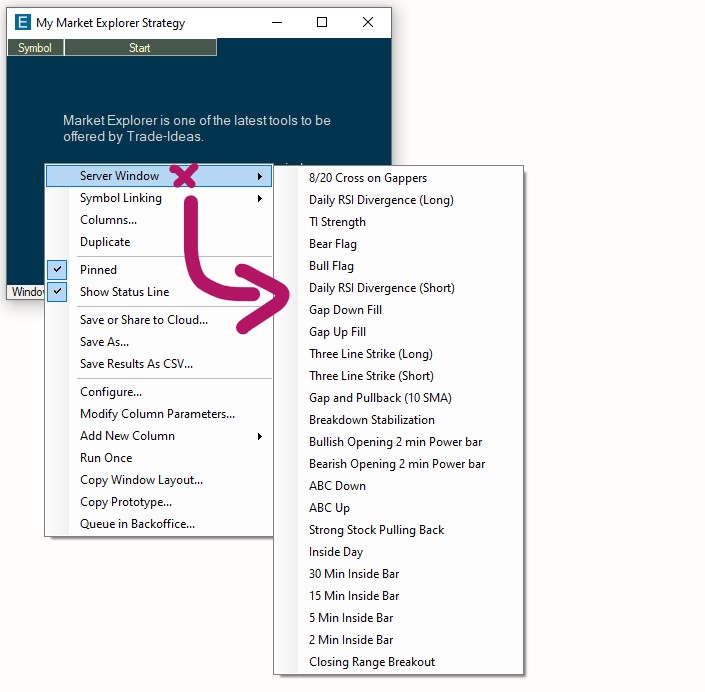The image size is (705, 692).
Task: Select Breakdown Stabilization strategy
Action: [372, 420]
